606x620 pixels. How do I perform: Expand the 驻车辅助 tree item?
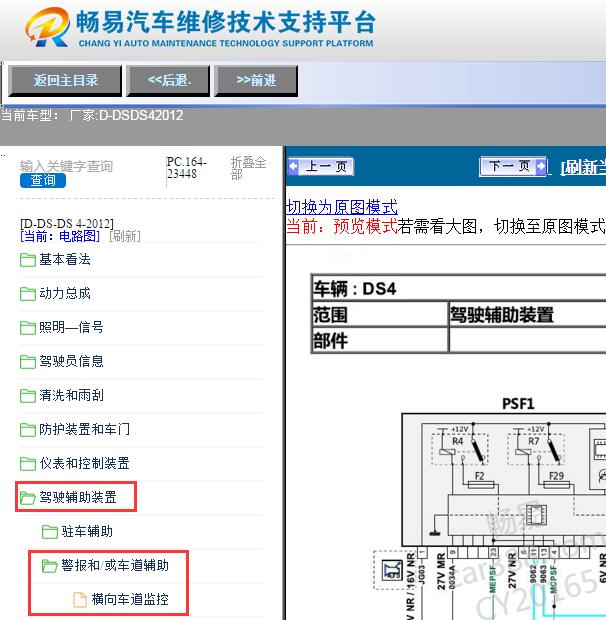point(87,531)
